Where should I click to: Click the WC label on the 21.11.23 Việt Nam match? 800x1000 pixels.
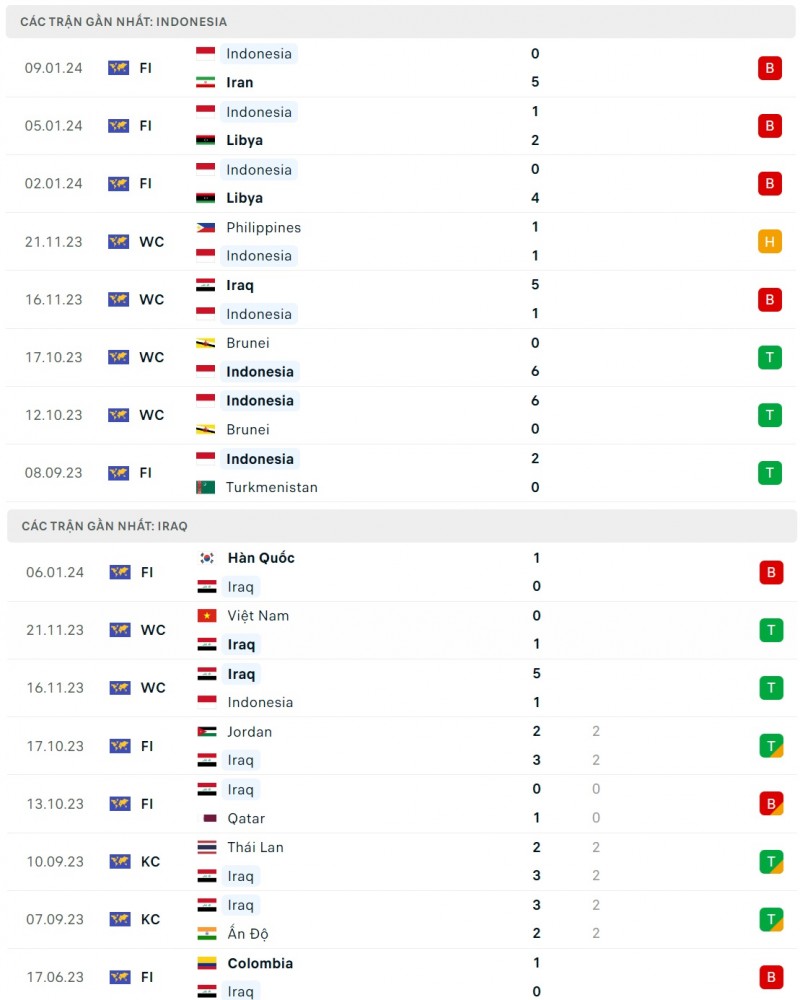tap(153, 630)
